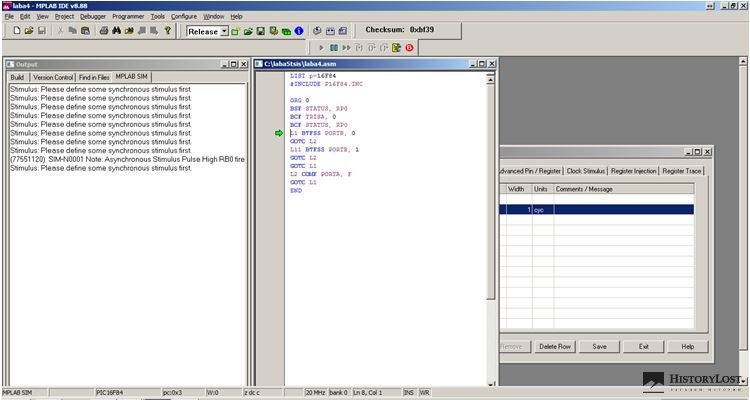Open the Register Trace tab
750x400 pixels.
[682, 171]
